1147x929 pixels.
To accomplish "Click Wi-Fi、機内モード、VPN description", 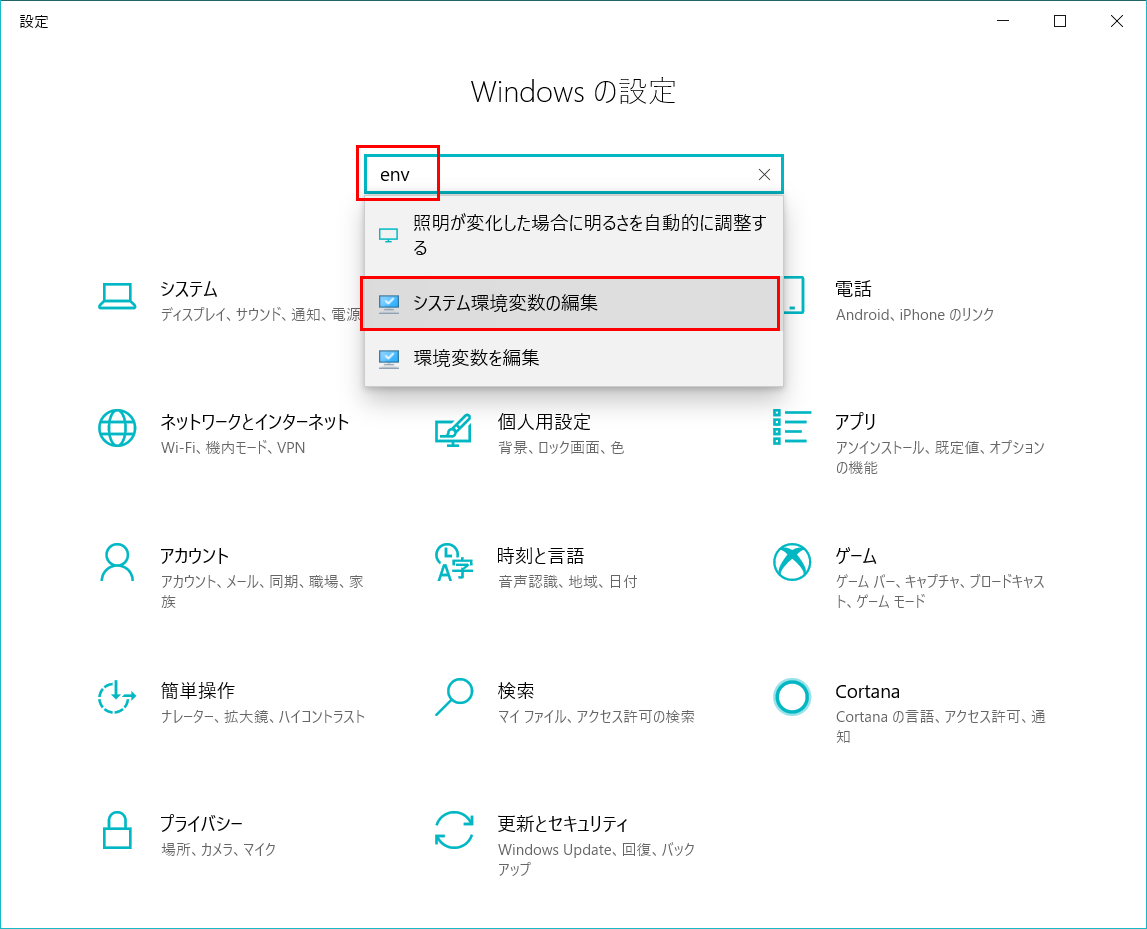I will tap(233, 448).
